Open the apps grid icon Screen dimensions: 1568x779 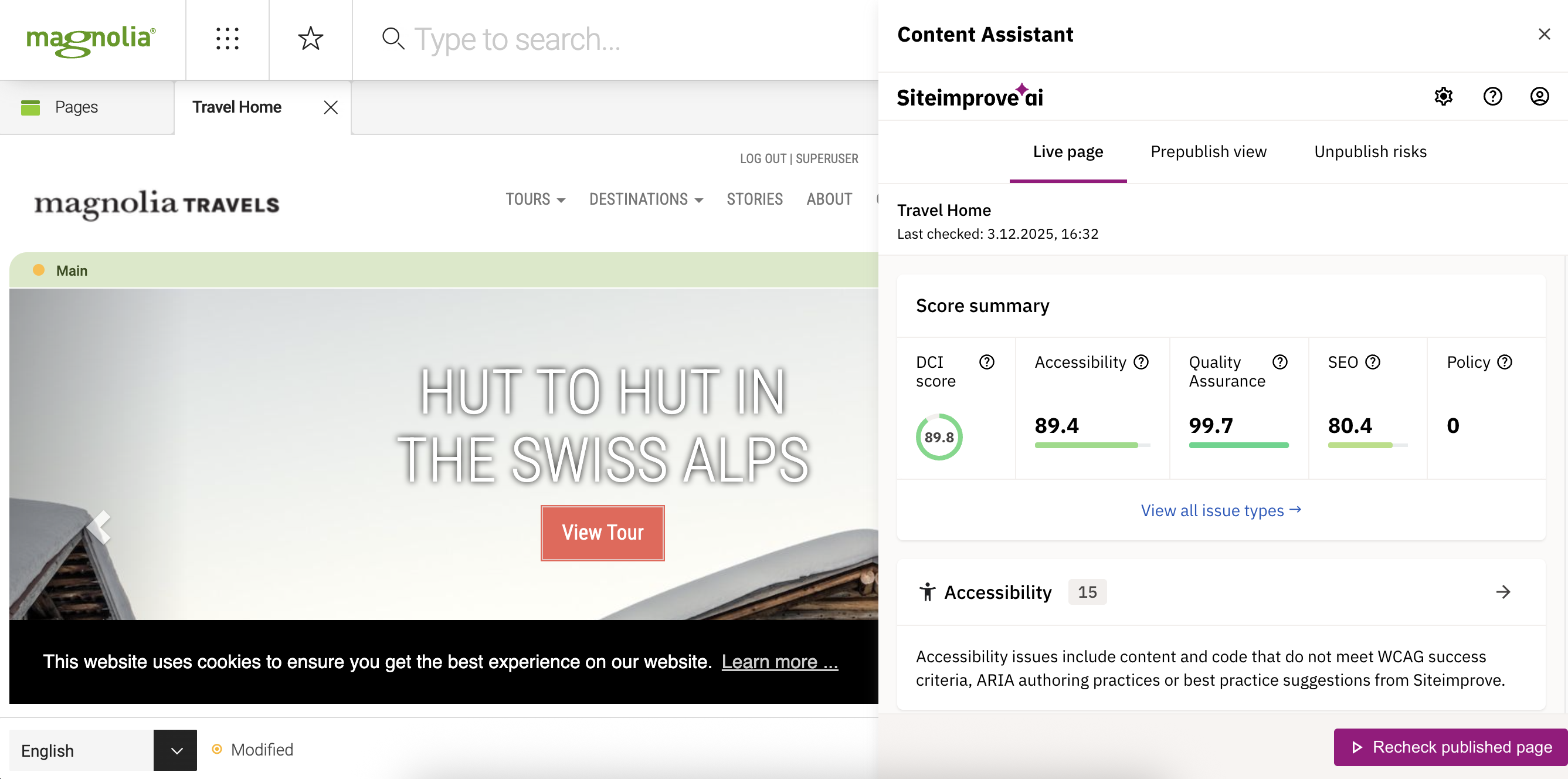[x=227, y=39]
